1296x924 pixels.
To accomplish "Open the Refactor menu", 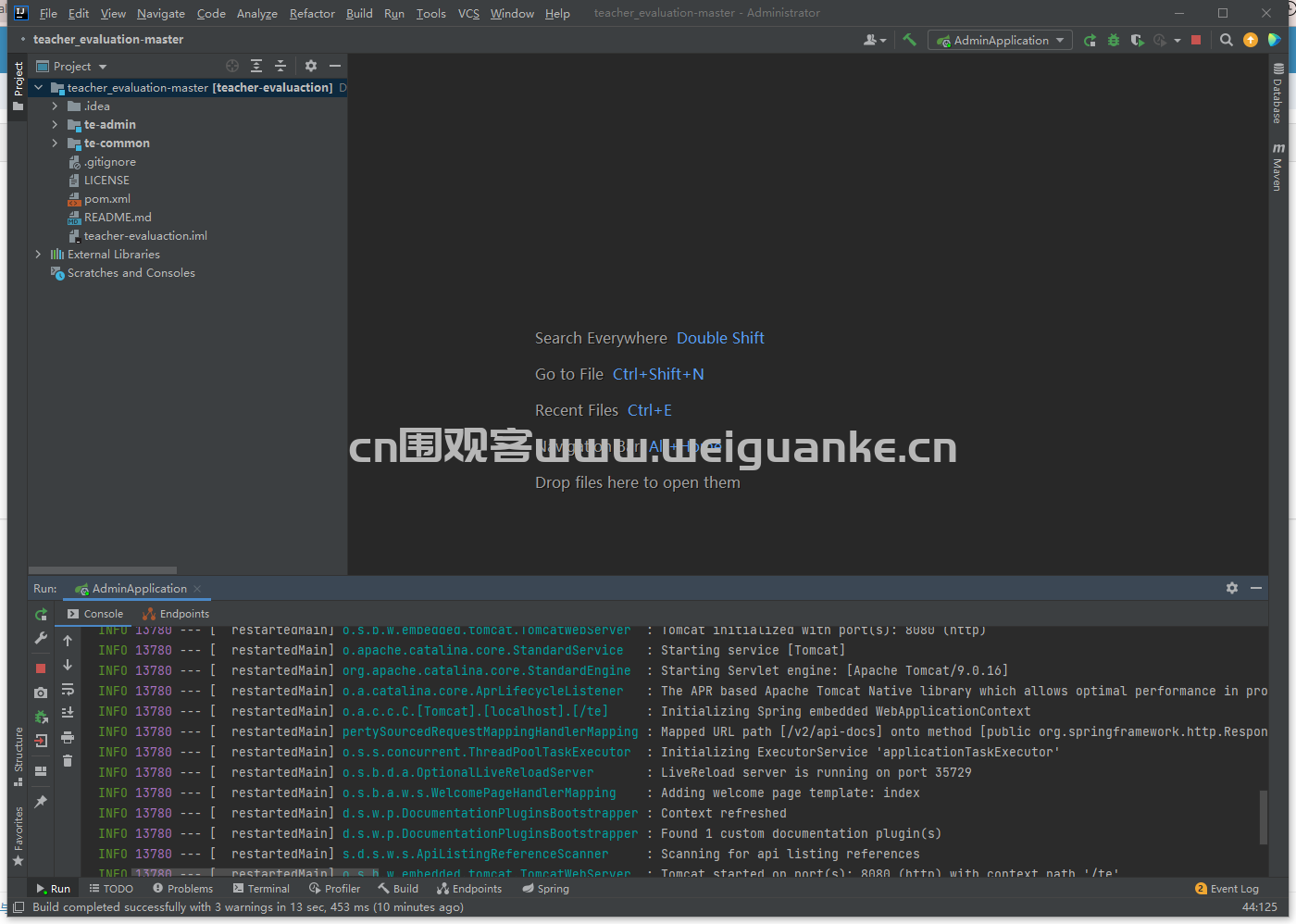I will tap(312, 14).
